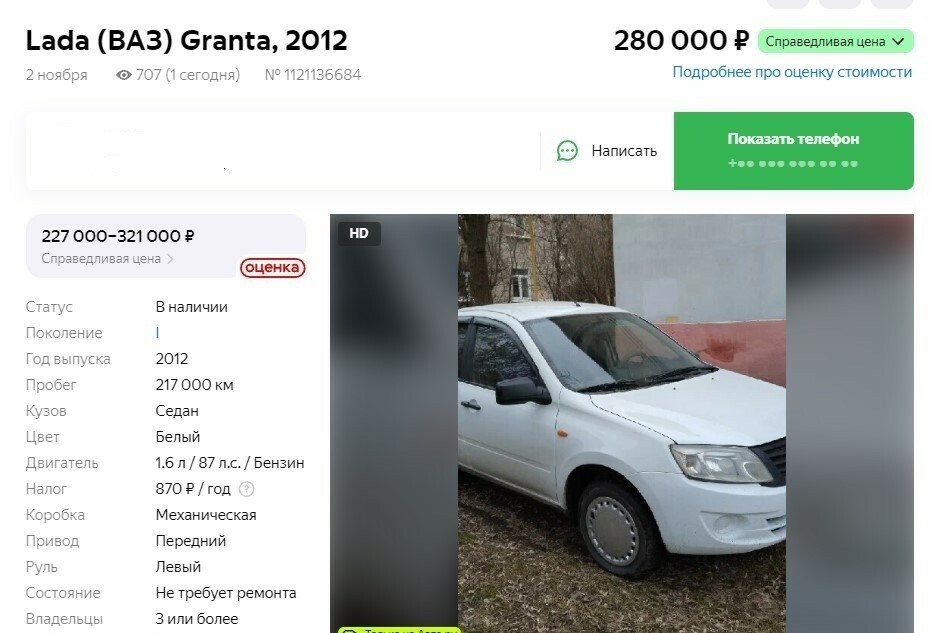Expand the Справедливая цена dropdown chevron
Viewport: 951px width, 633px height.
tap(898, 42)
